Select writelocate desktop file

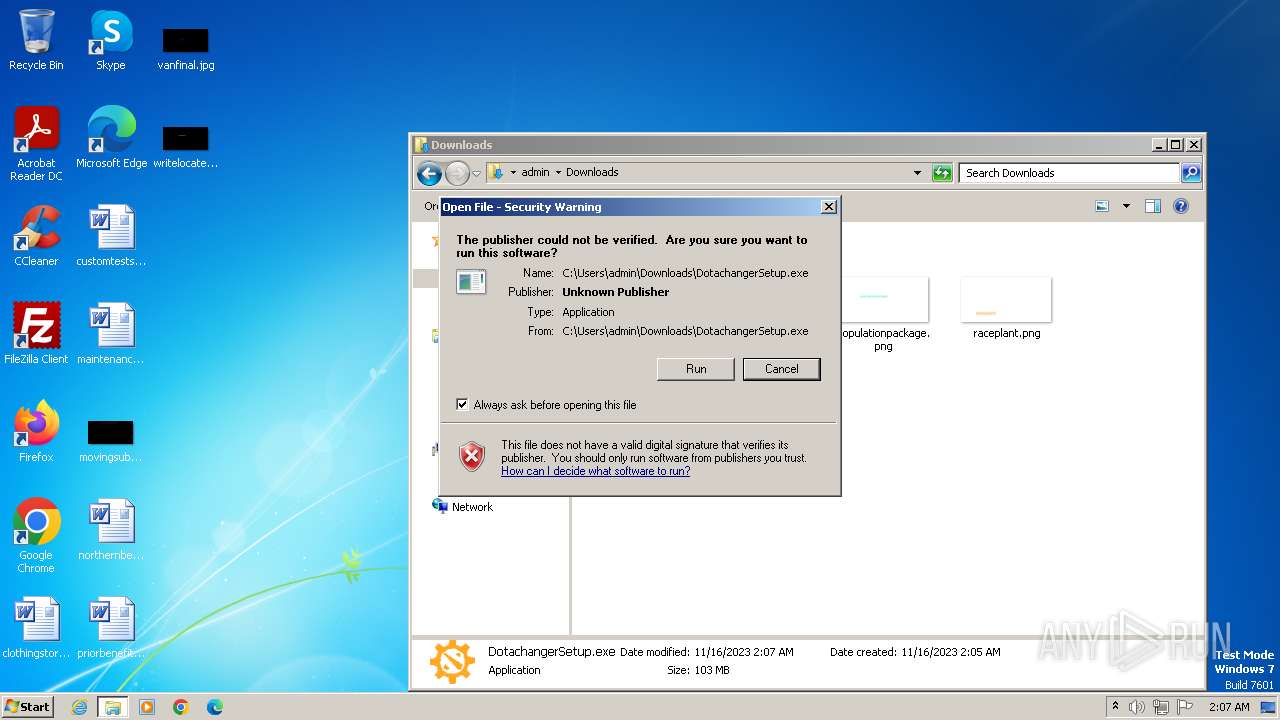pos(186,146)
